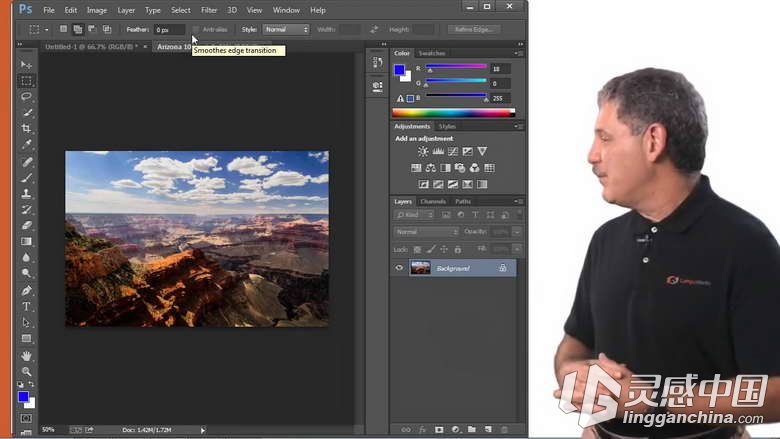Image resolution: width=780 pixels, height=439 pixels.
Task: Create a new layer button
Action: (488, 429)
